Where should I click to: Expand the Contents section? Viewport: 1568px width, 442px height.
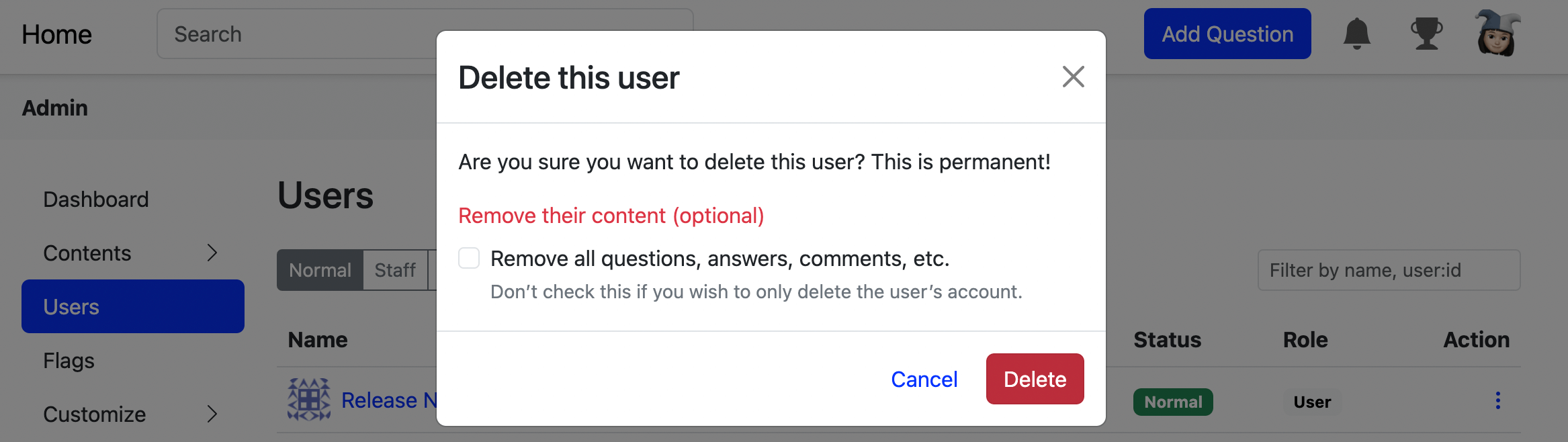[87, 253]
